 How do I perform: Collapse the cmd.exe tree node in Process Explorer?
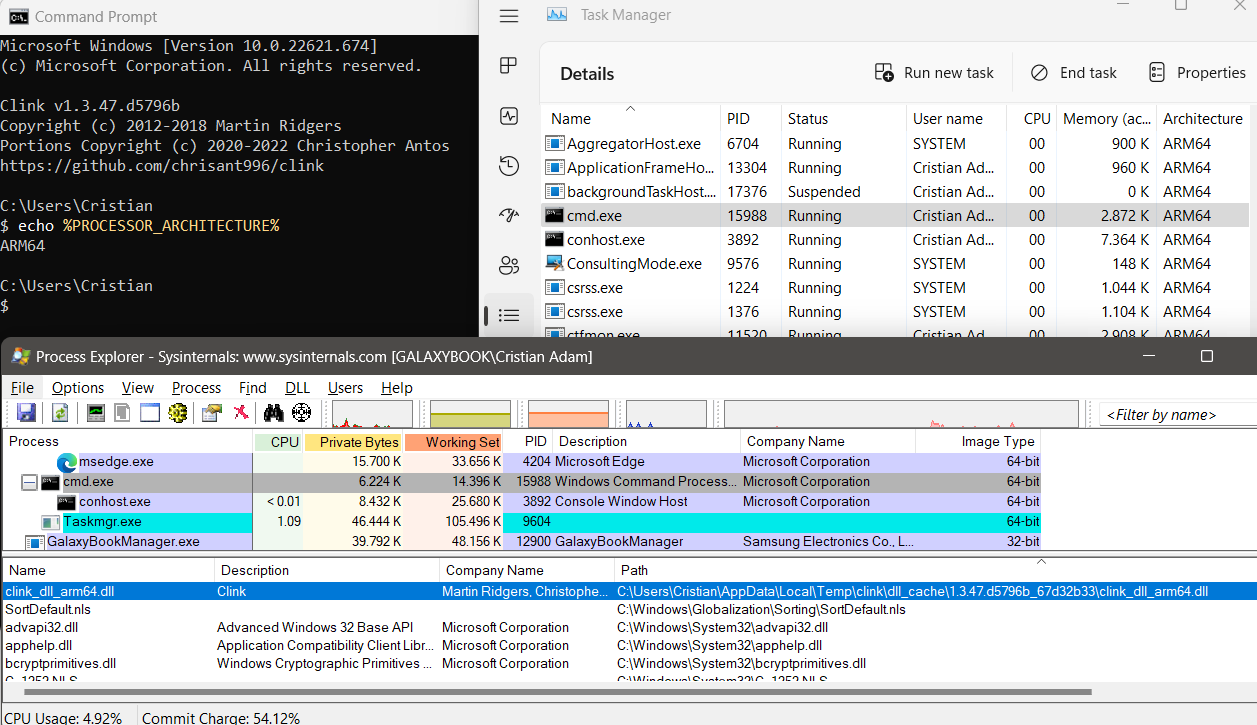29,482
